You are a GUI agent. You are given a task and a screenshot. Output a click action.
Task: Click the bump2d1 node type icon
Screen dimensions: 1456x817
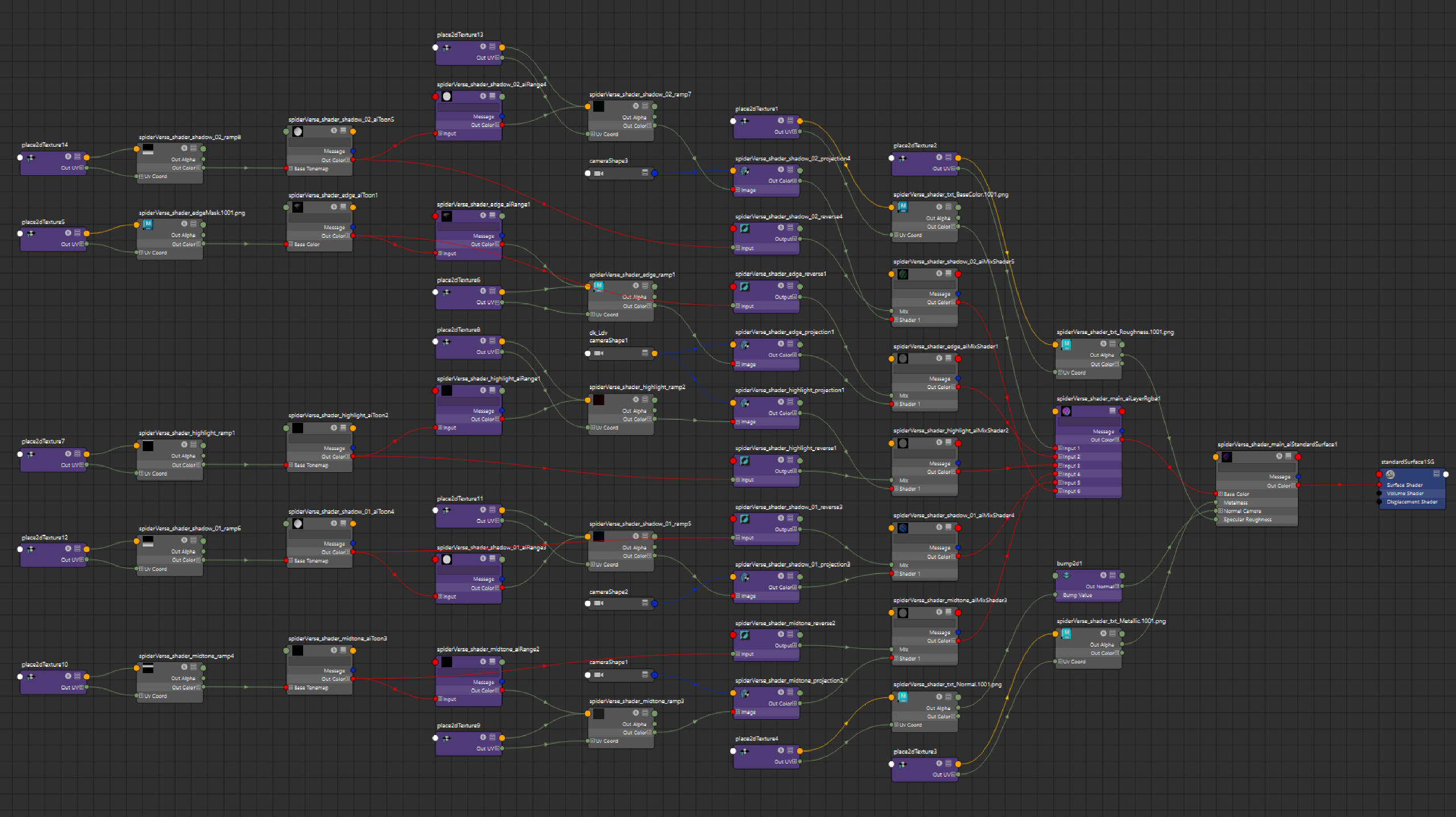tap(1066, 576)
